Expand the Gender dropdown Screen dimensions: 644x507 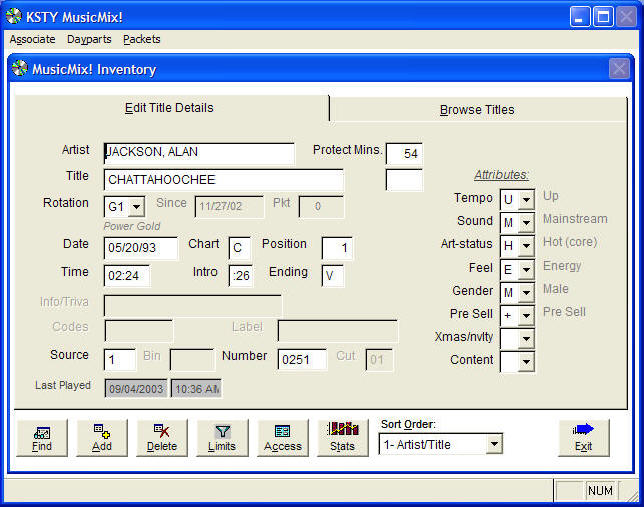click(x=526, y=293)
